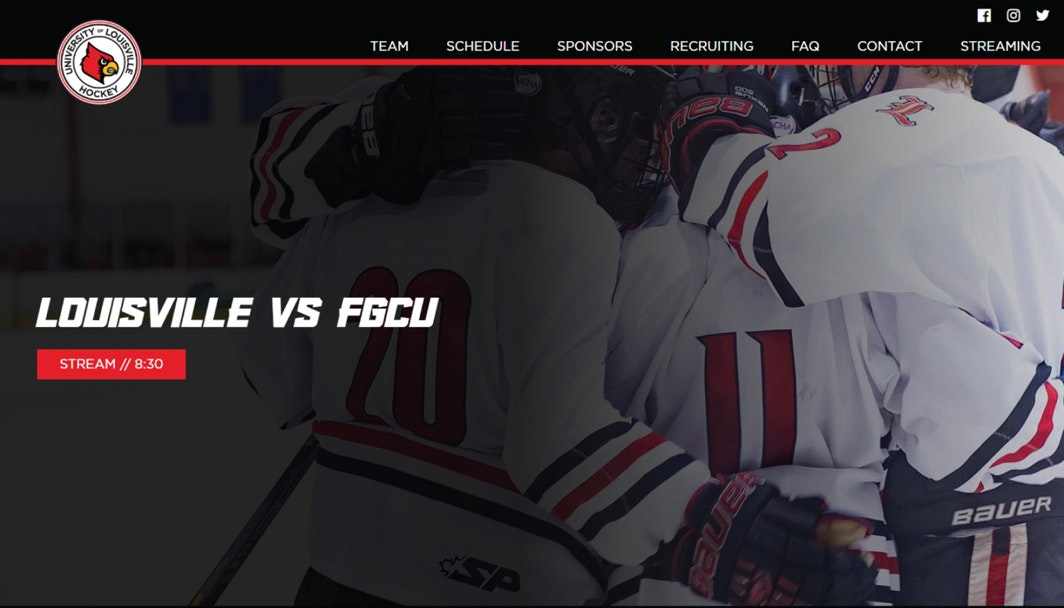The image size is (1064, 608).
Task: Click the red number 2 on shoulder
Action: coord(805,143)
